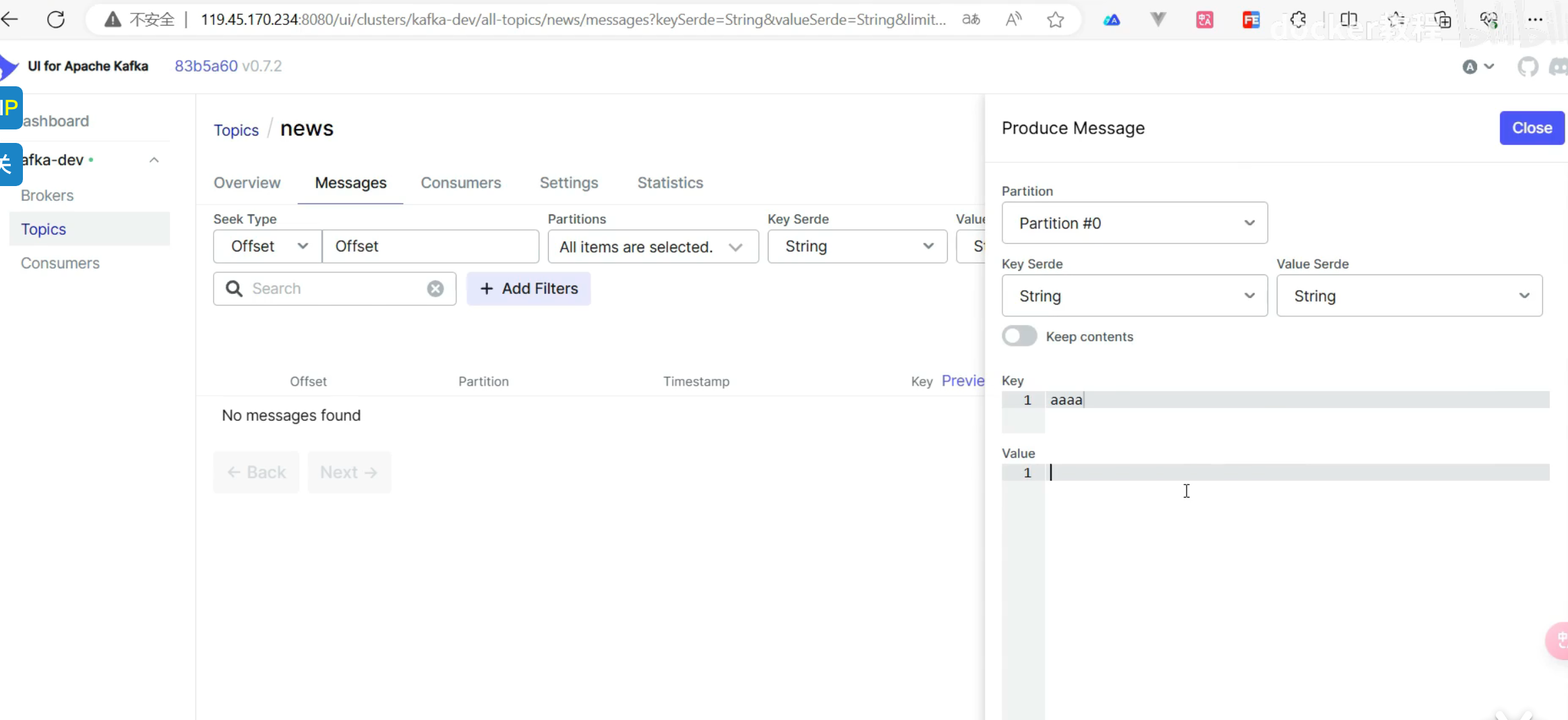Click the not-secure warning triangle icon
The image size is (1568, 720).
(x=113, y=20)
